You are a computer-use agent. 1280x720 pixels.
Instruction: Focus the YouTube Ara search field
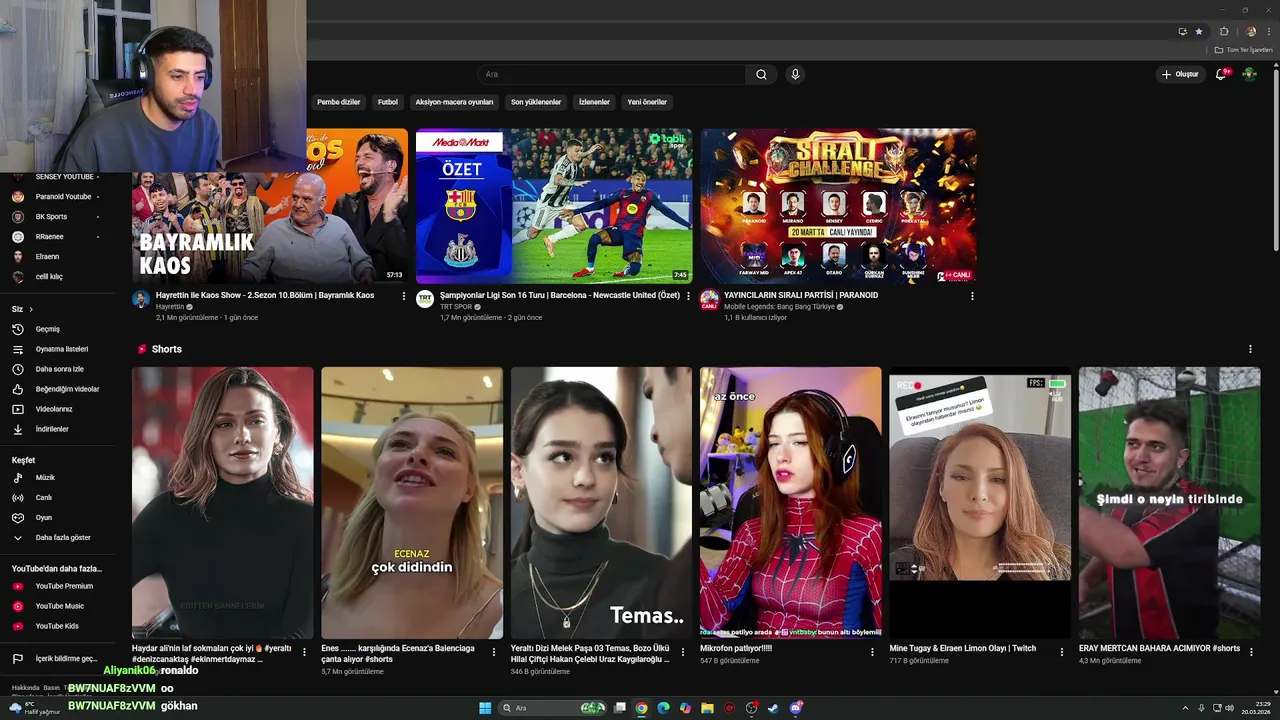point(612,74)
